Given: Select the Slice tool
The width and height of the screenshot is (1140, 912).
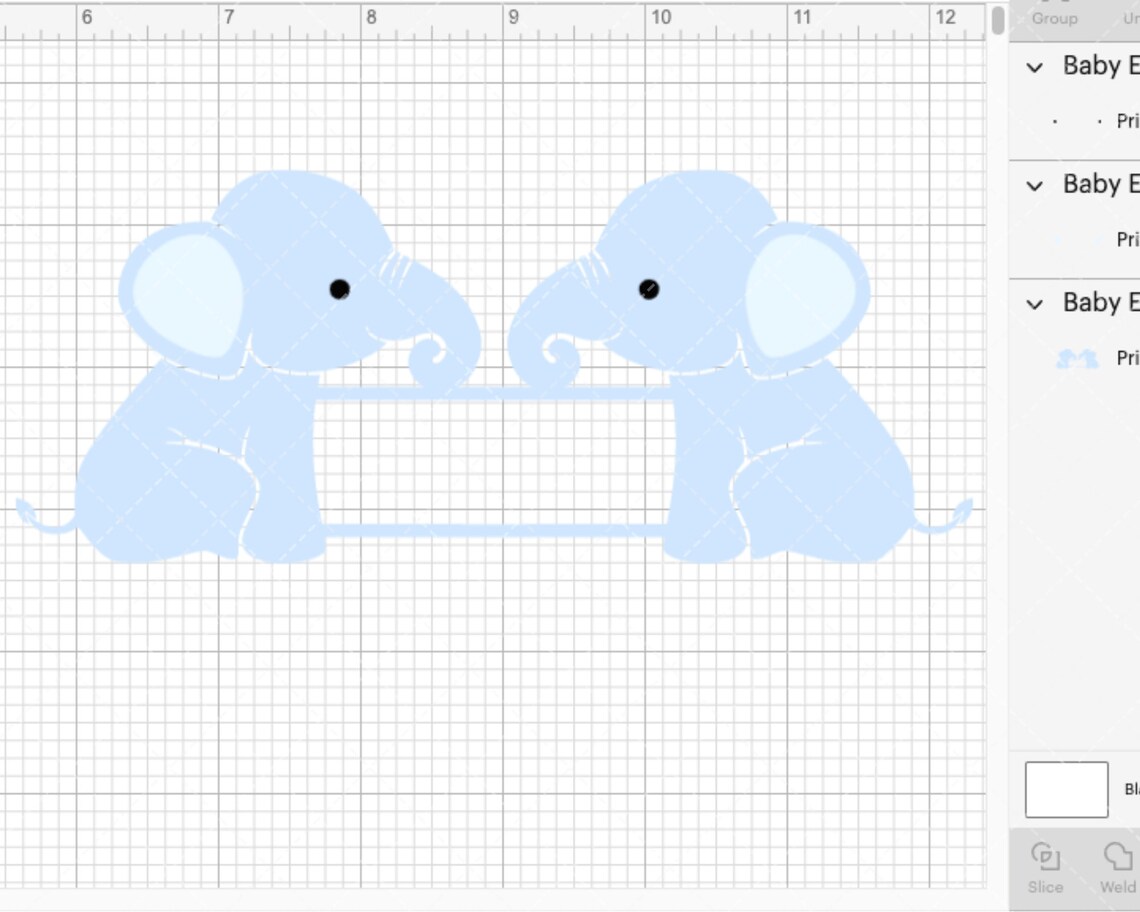Looking at the screenshot, I should click(1045, 868).
